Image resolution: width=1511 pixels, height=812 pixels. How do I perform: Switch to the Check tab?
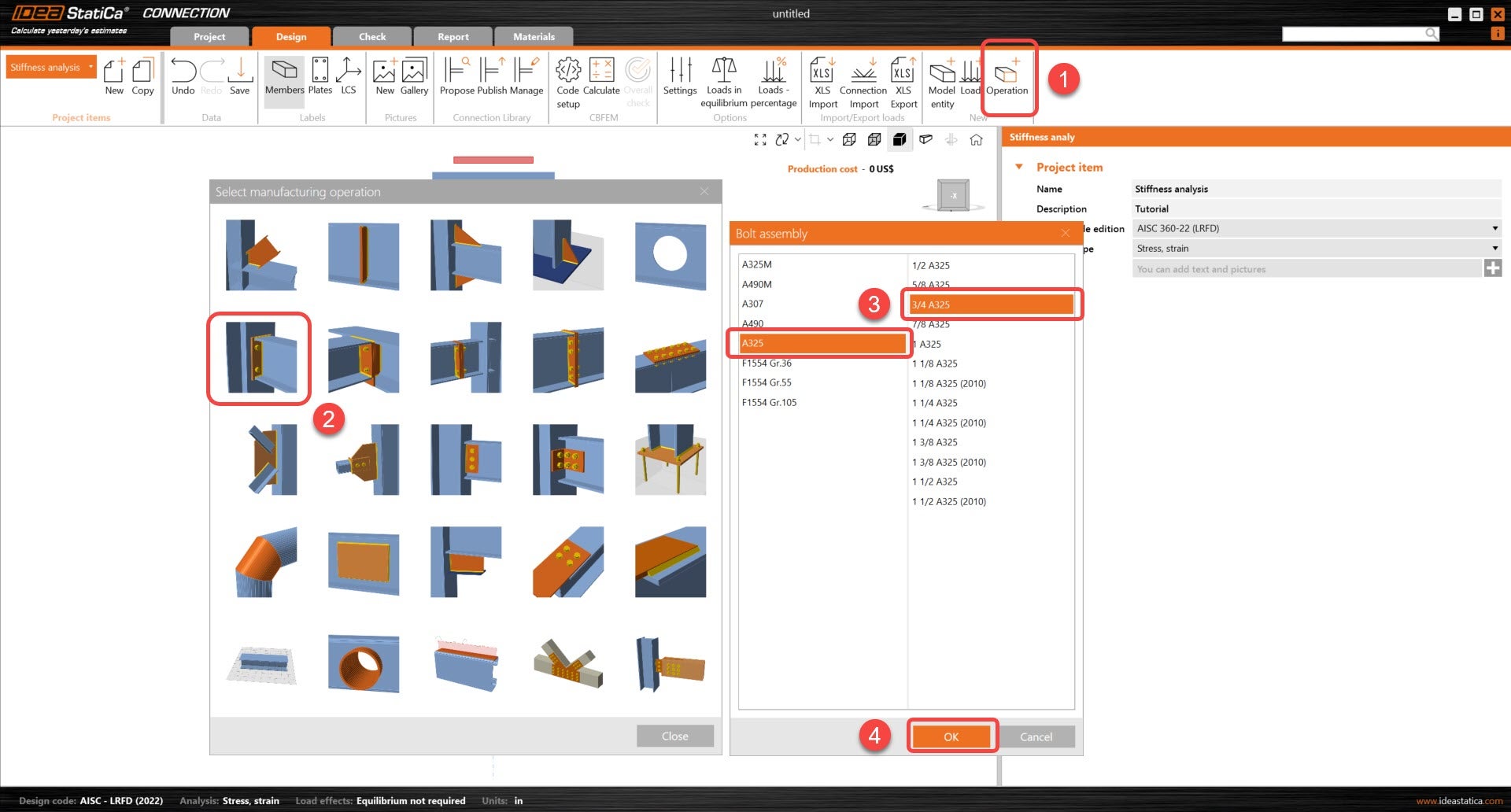pyautogui.click(x=372, y=36)
